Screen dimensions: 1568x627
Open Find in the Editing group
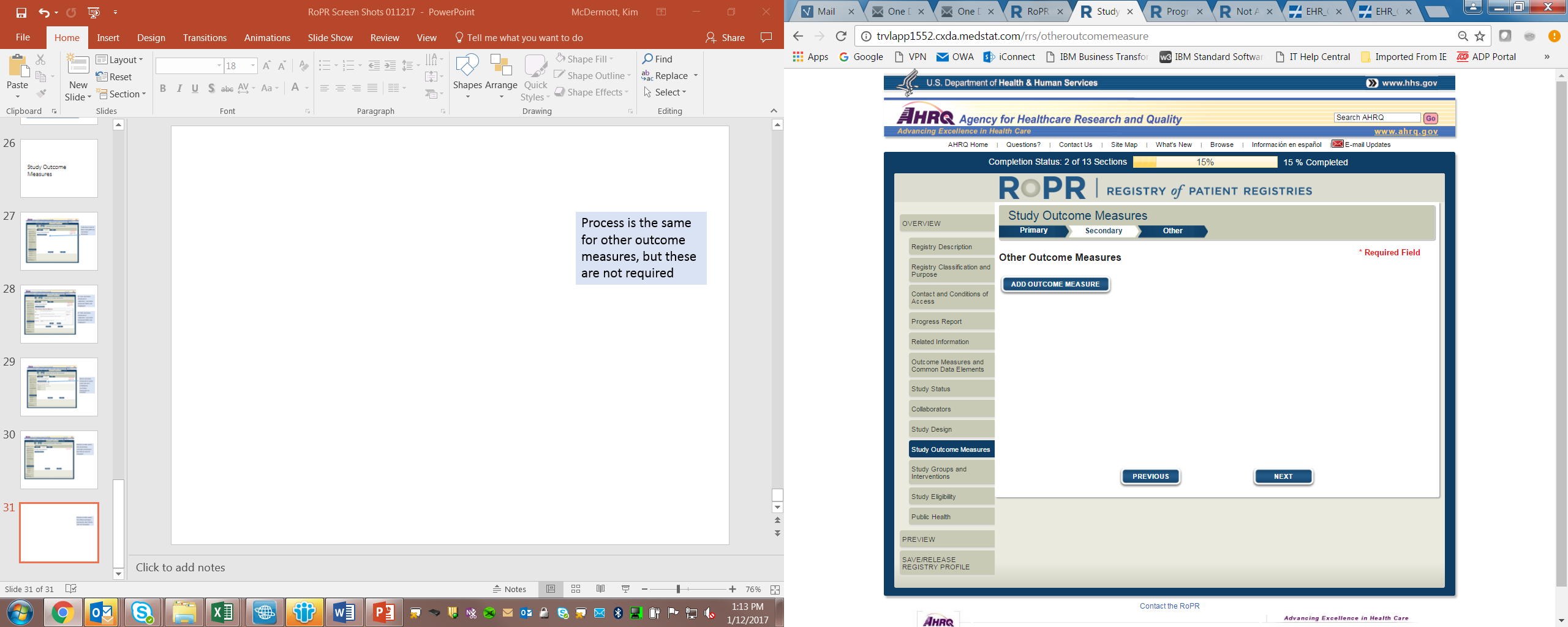click(657, 59)
